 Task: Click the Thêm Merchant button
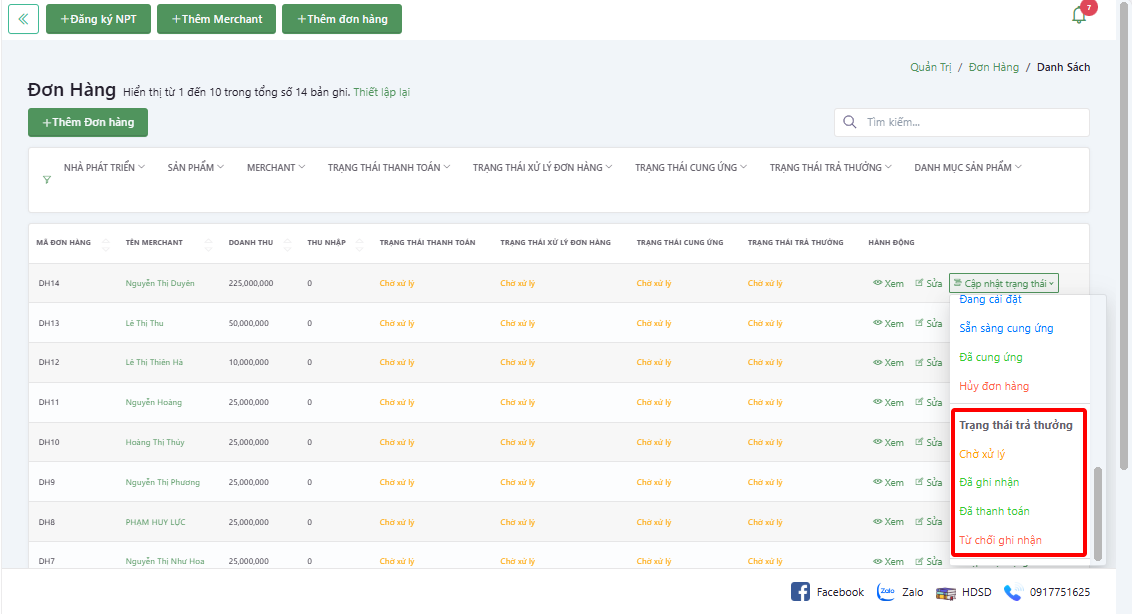point(216,19)
